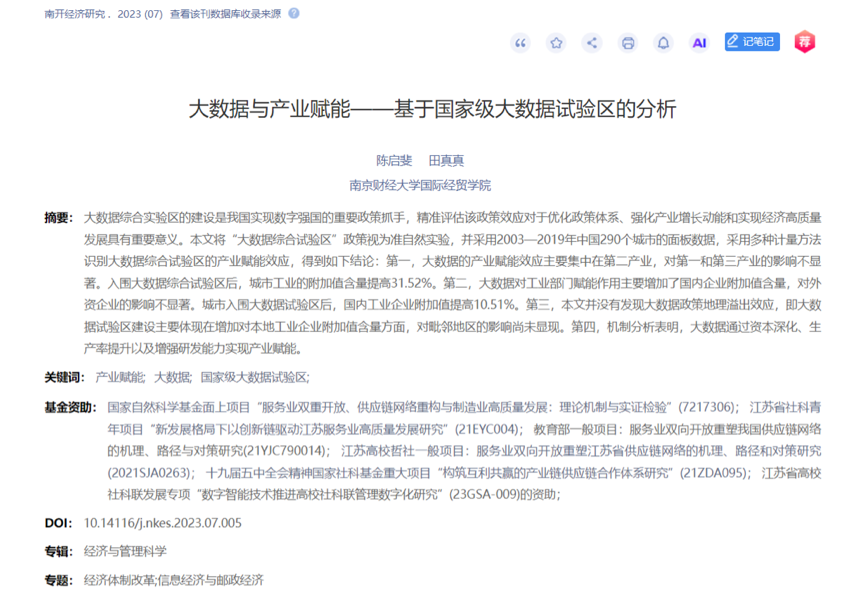The height and width of the screenshot is (594, 846).
Task: Click institution 南京财经大学国际经贸学院
Action: tap(419, 185)
